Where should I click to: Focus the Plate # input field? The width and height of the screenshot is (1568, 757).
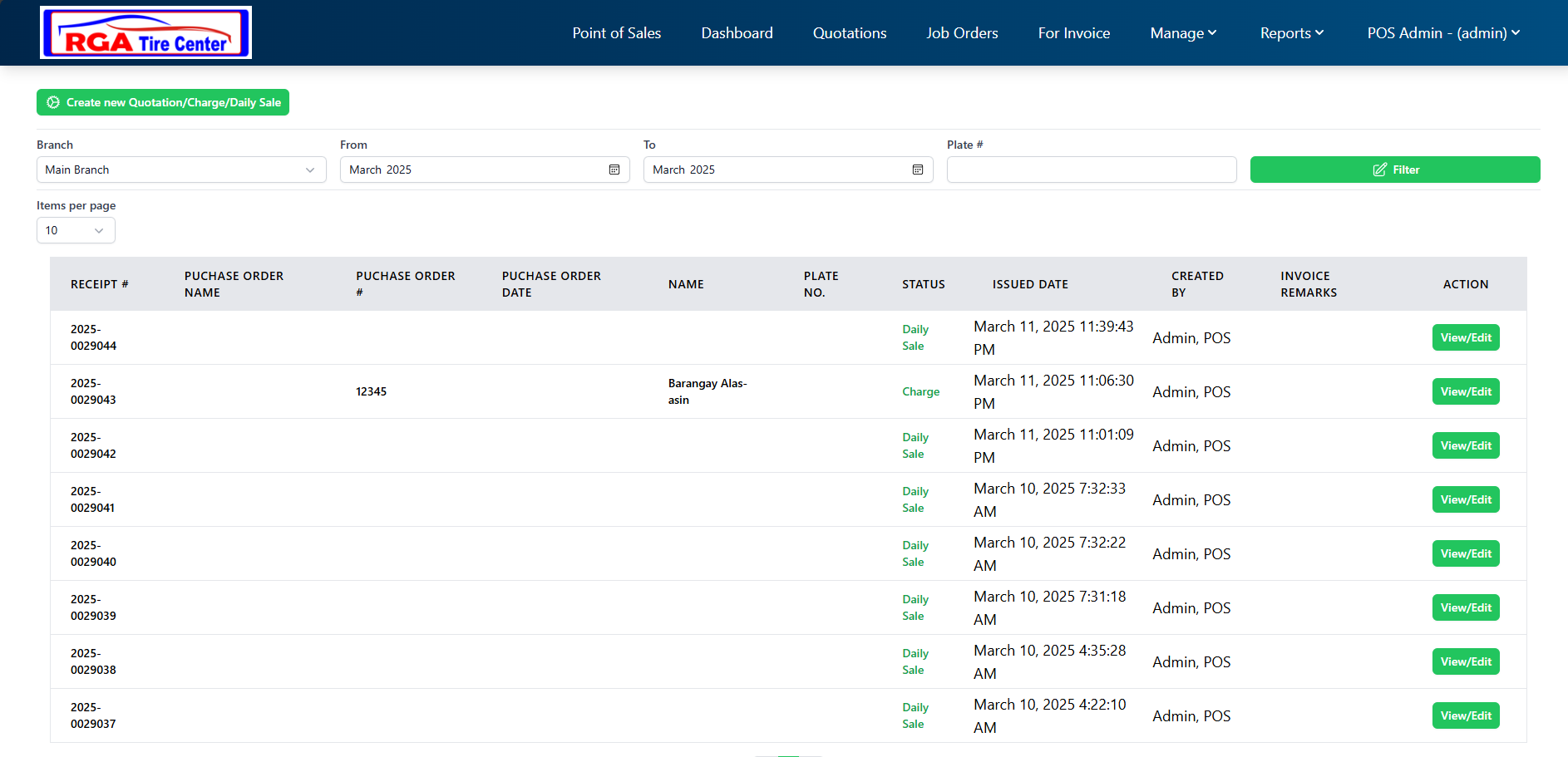click(1091, 170)
